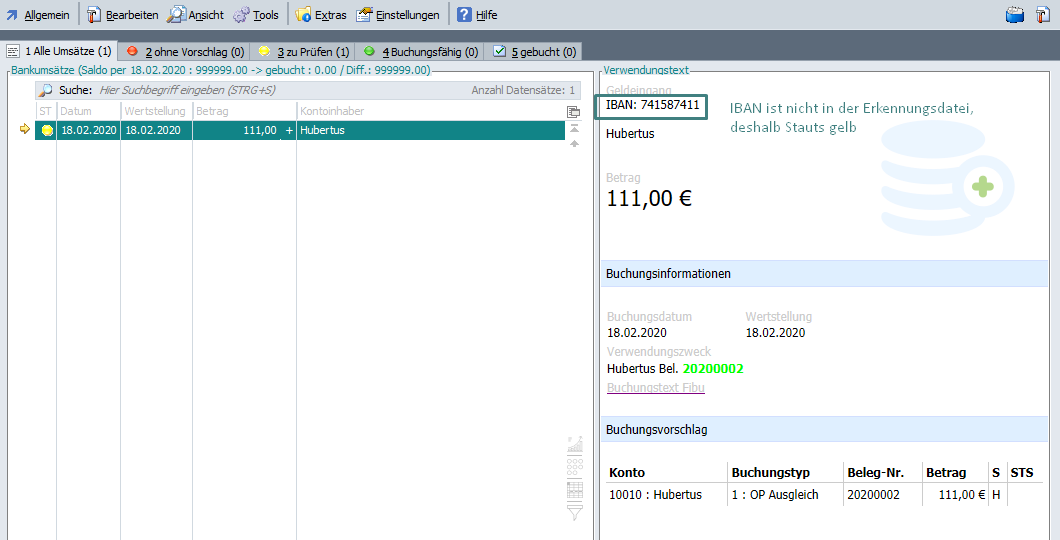Sort the list by the Betrag column header
The height and width of the screenshot is (540, 1060).
point(244,111)
